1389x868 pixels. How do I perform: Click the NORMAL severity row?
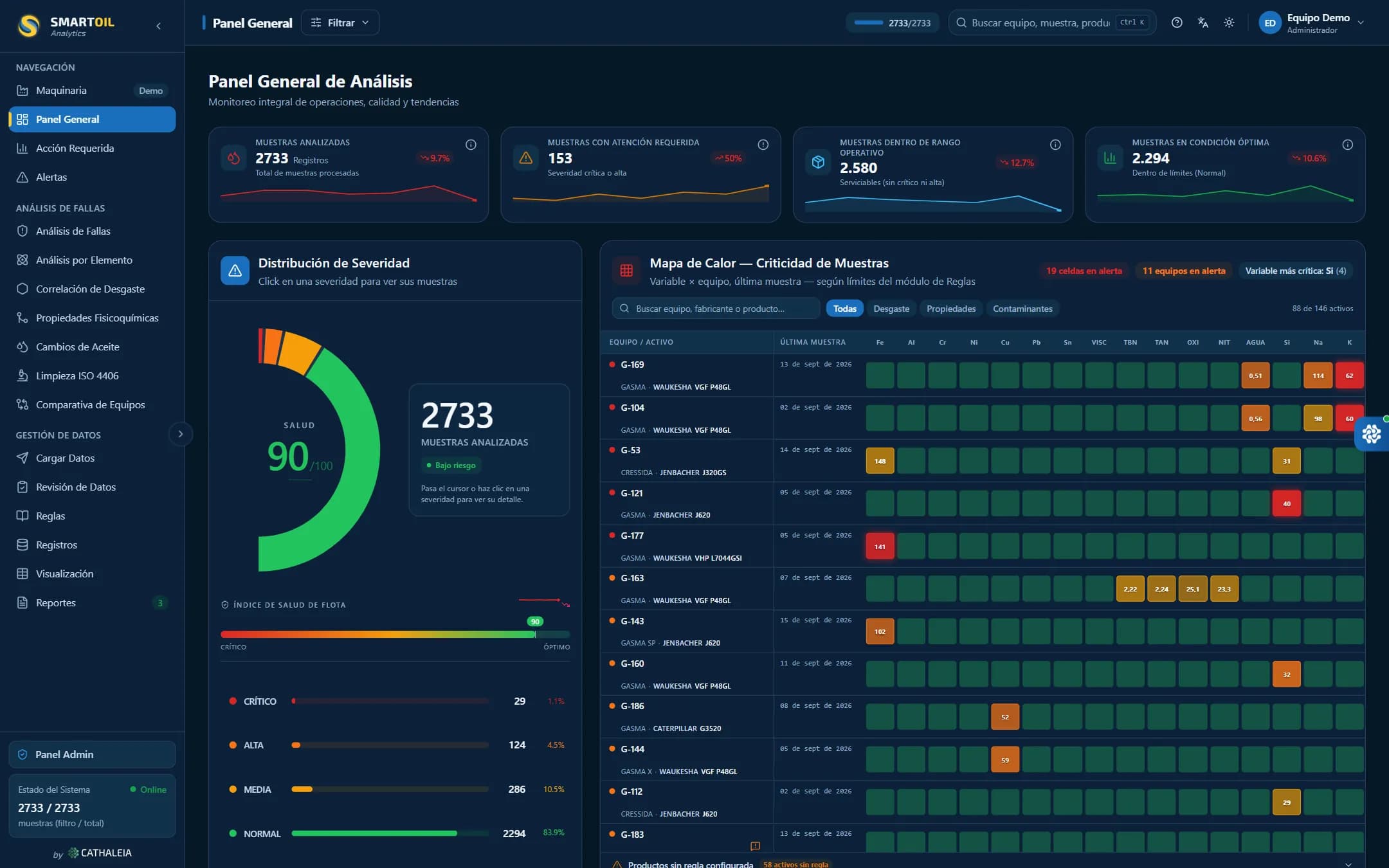point(396,834)
